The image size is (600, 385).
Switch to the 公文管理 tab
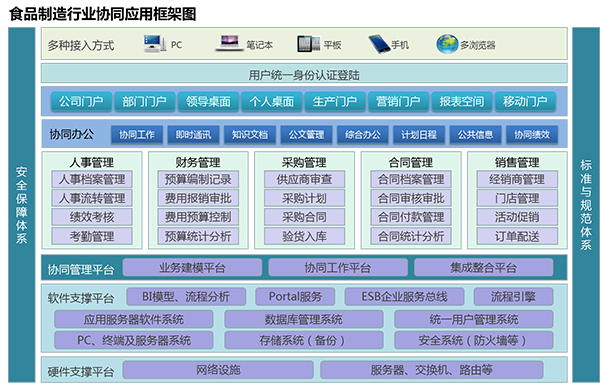pyautogui.click(x=307, y=135)
